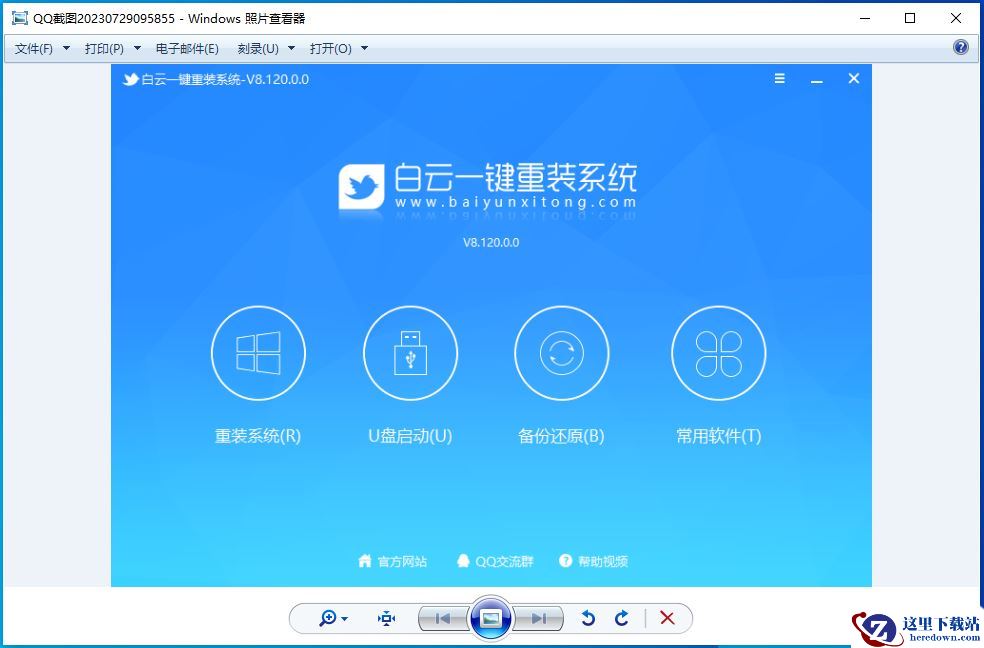Screen dimensions: 984x648
Task: Click the question mark icon beside 帮助视频
Action: [x=565, y=561]
